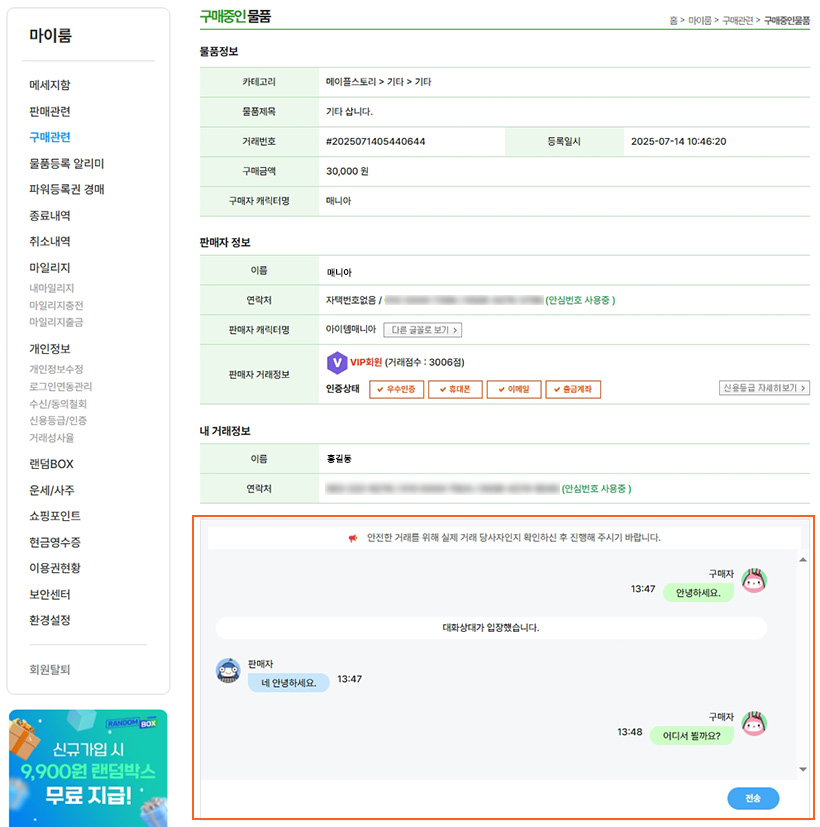Click the seller's blue avatar icon
This screenshot has height=827, width=820.
click(228, 672)
